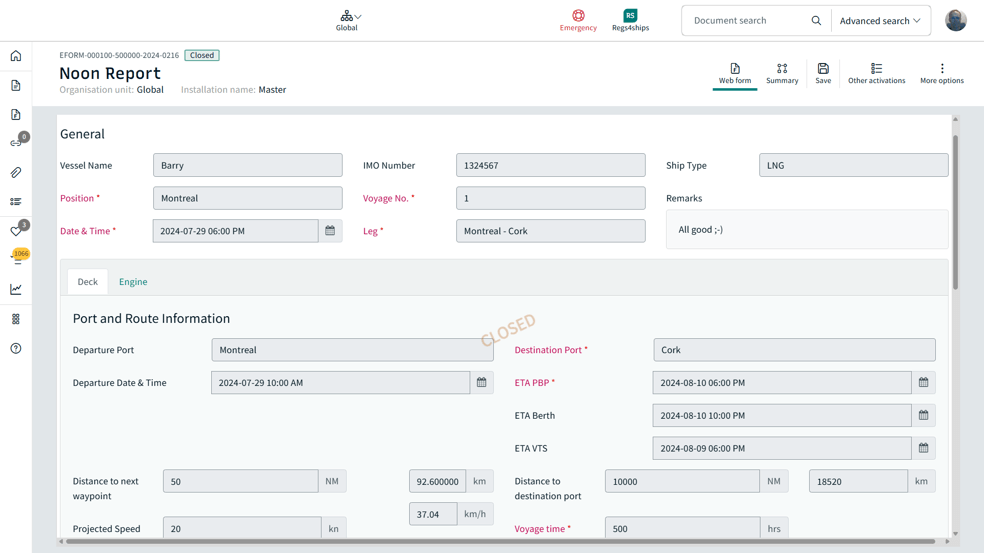Screen dimensions: 984x553
Task: Open calendar picker for Date & Time
Action: click(330, 231)
